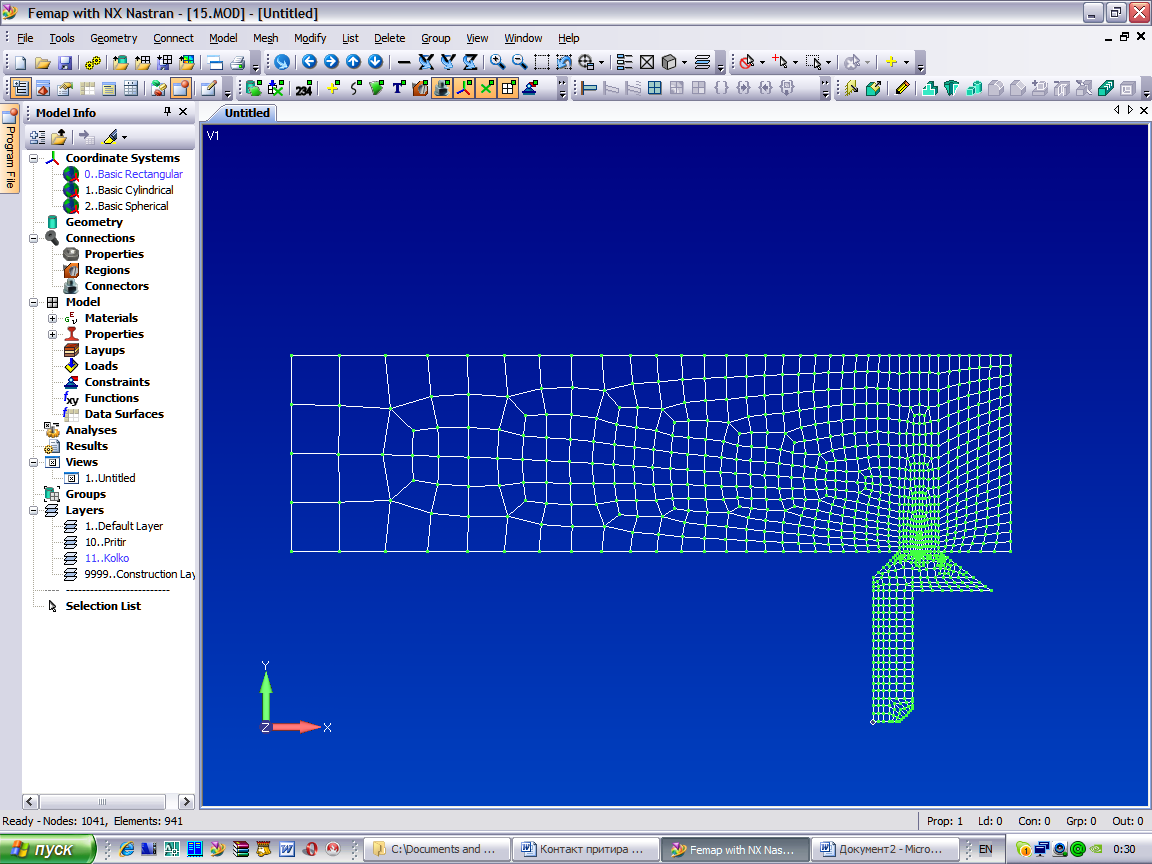
Task: Click the Zoom In magnifier icon
Action: point(497,62)
